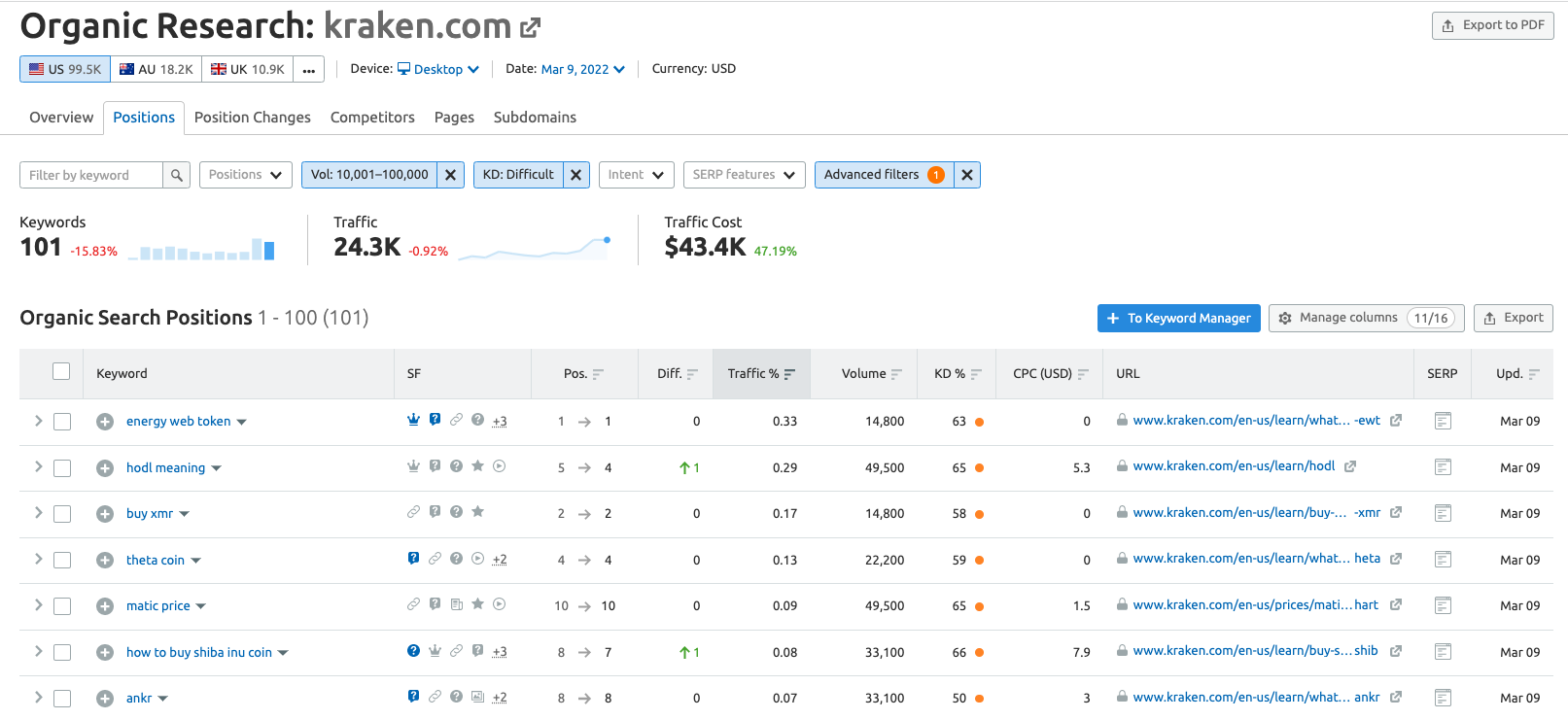Open the Date Mar 9, 2022 dropdown
Image resolution: width=1568 pixels, height=720 pixels.
(583, 69)
